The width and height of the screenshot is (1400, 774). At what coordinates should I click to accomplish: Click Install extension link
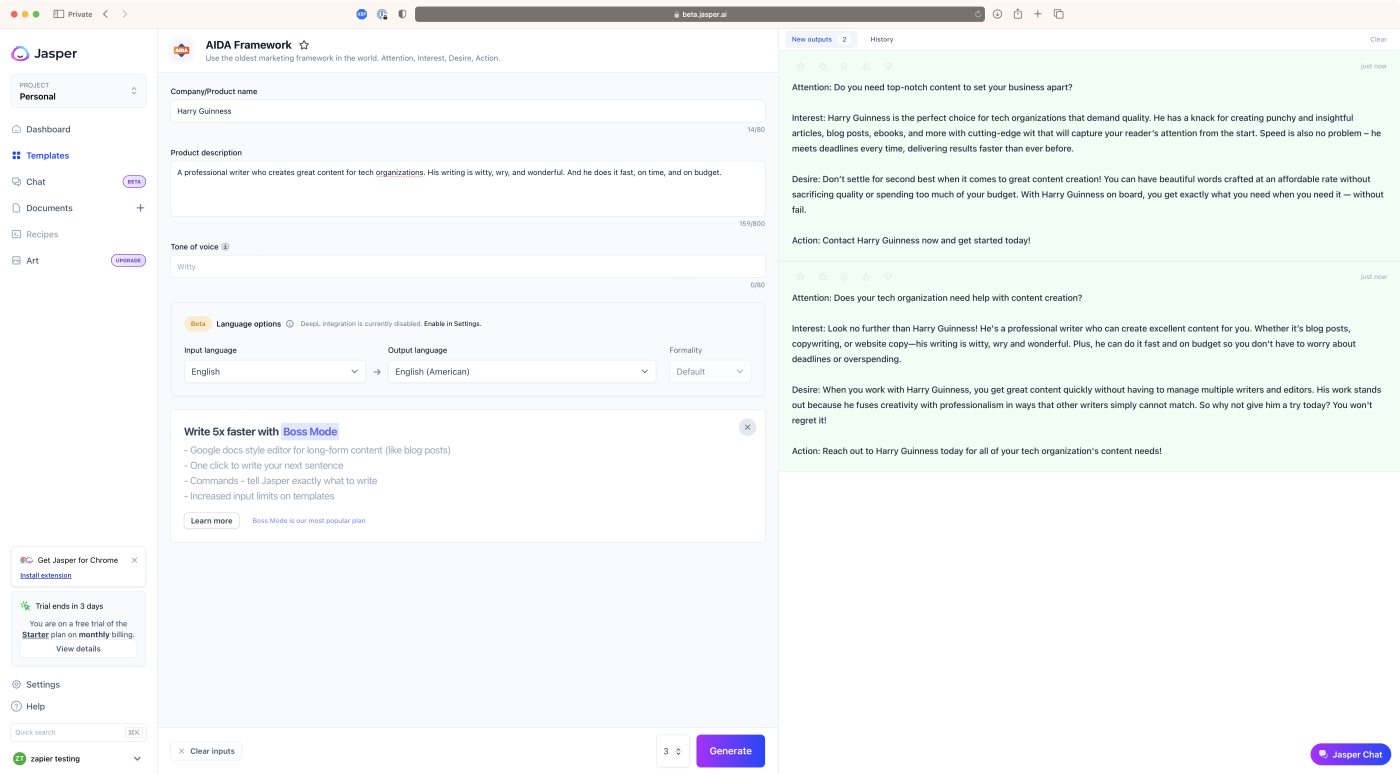click(46, 575)
